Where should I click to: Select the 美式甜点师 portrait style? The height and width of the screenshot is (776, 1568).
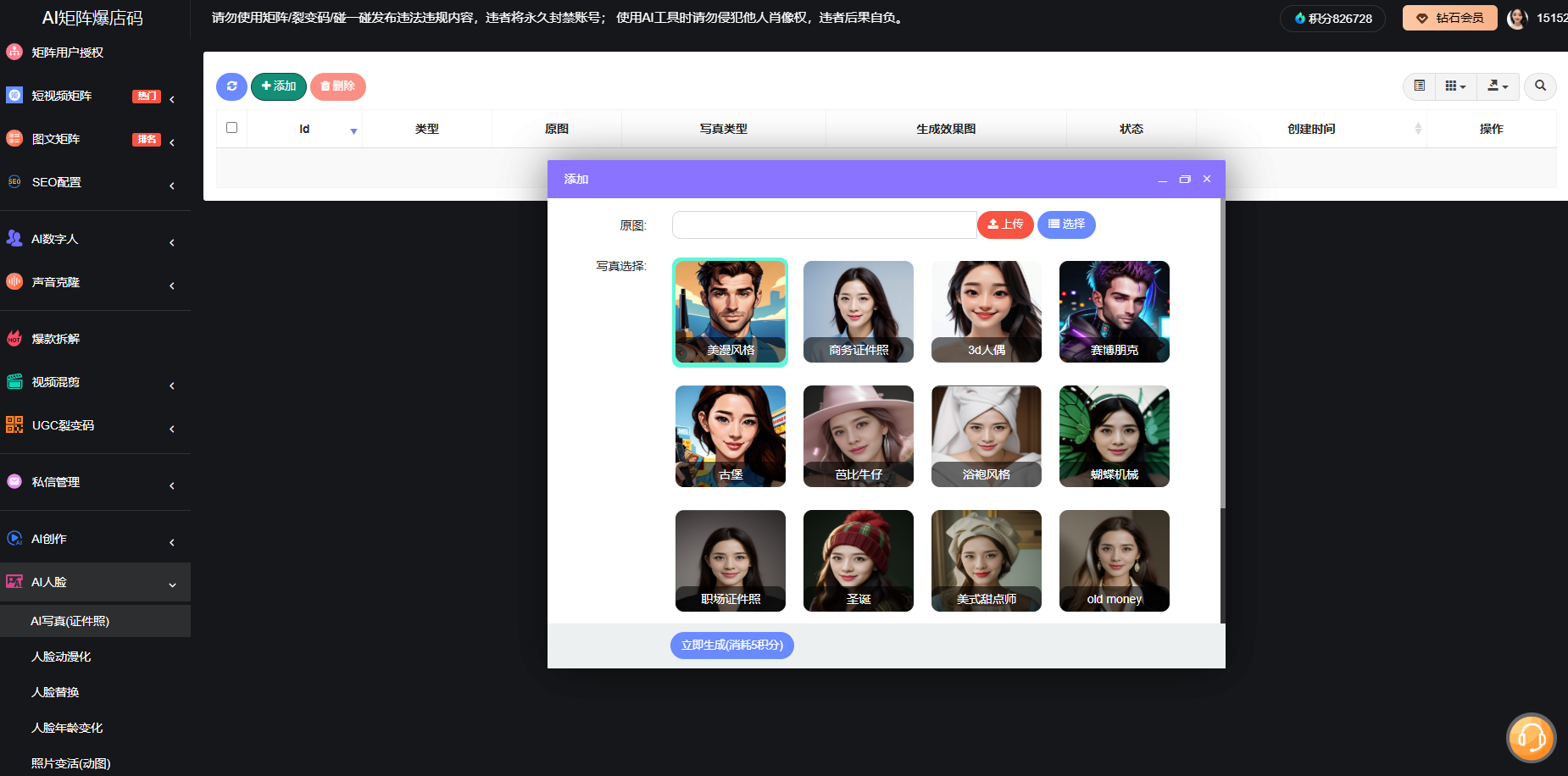click(x=987, y=561)
